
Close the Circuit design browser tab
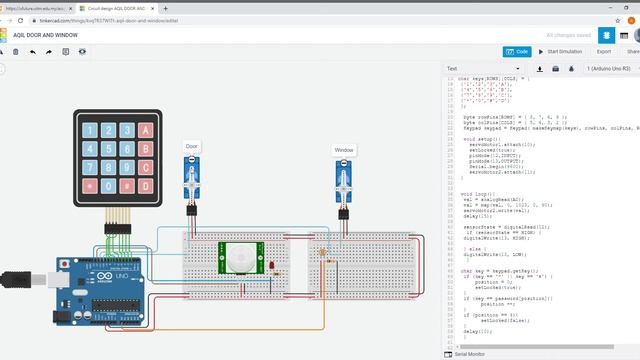pyautogui.click(x=153, y=9)
